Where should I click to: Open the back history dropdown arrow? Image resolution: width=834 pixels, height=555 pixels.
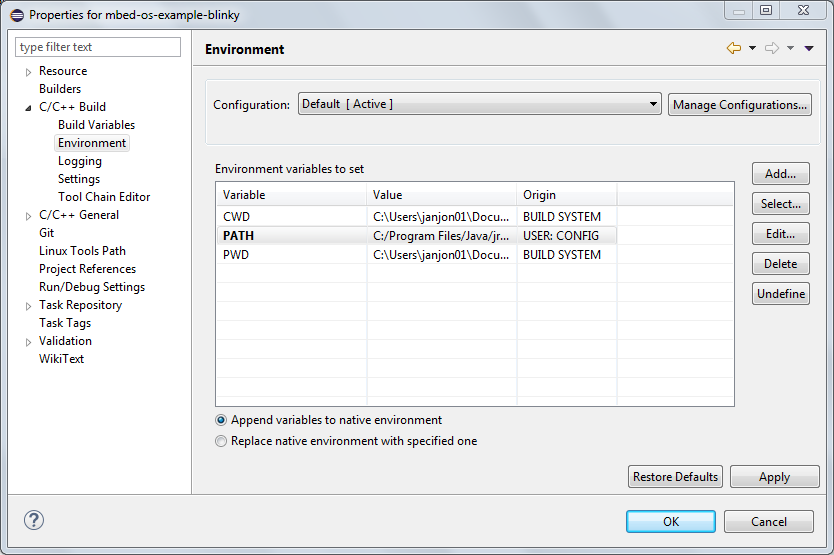click(x=752, y=49)
